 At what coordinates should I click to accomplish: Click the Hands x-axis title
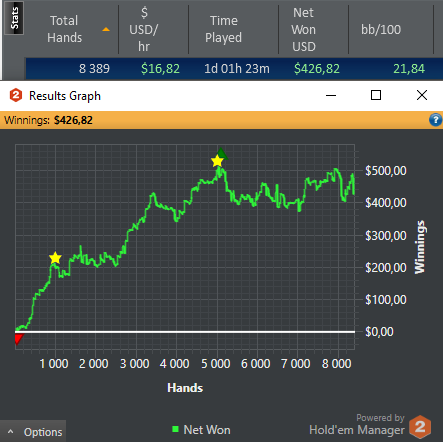pyautogui.click(x=185, y=388)
